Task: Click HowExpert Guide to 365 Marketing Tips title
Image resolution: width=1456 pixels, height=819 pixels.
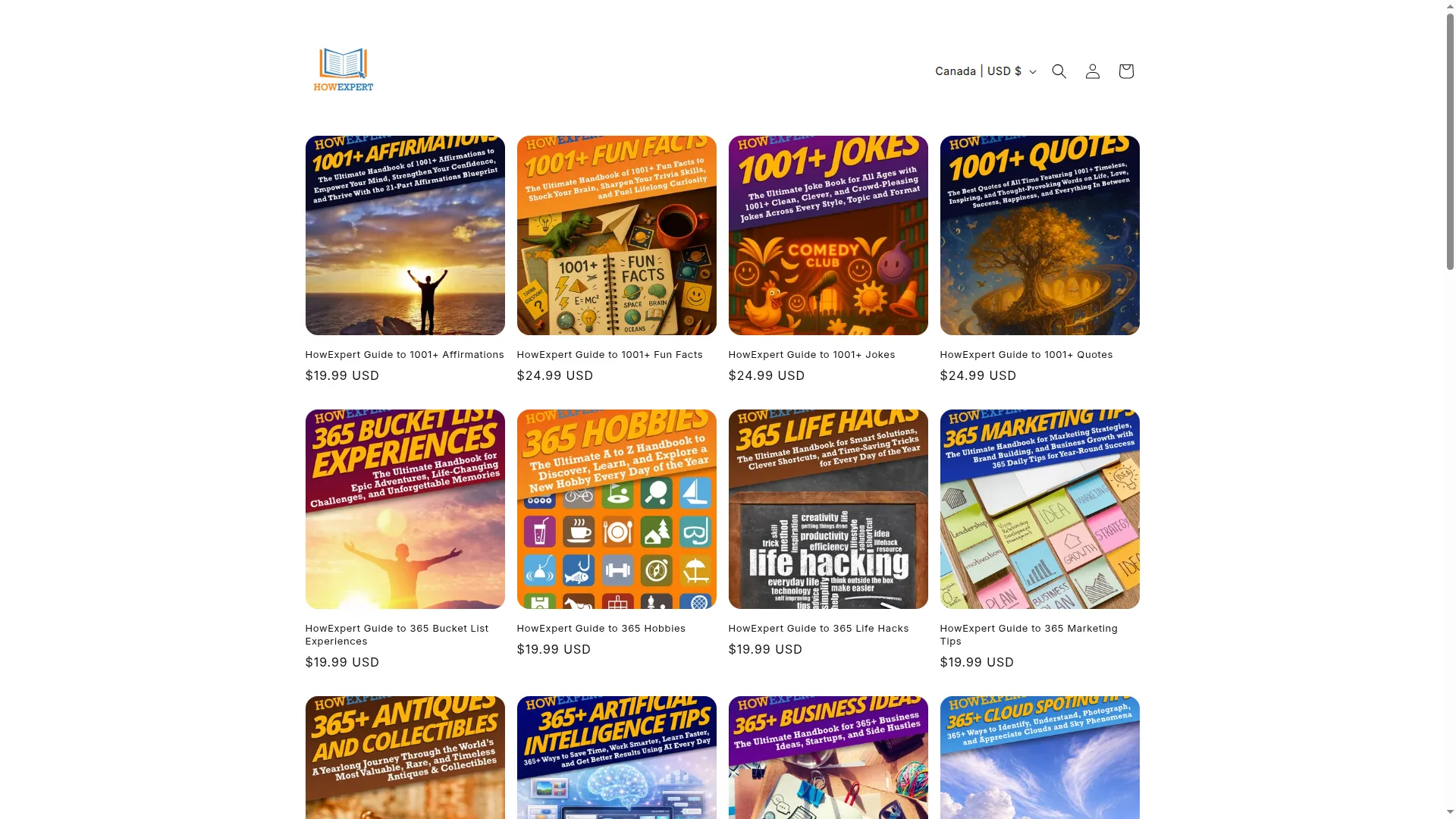Action: [x=1028, y=635]
